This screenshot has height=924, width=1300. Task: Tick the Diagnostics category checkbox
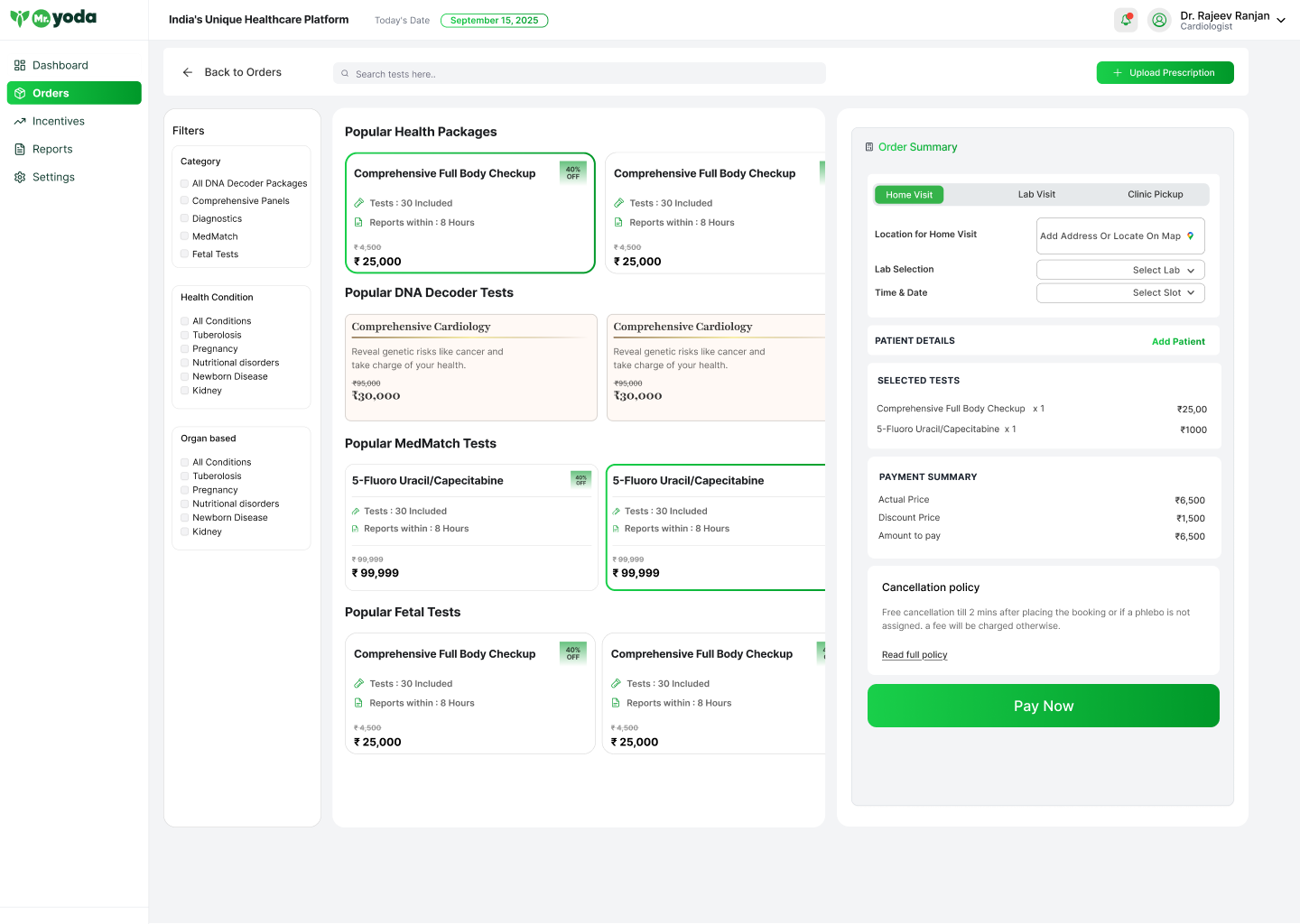[185, 218]
